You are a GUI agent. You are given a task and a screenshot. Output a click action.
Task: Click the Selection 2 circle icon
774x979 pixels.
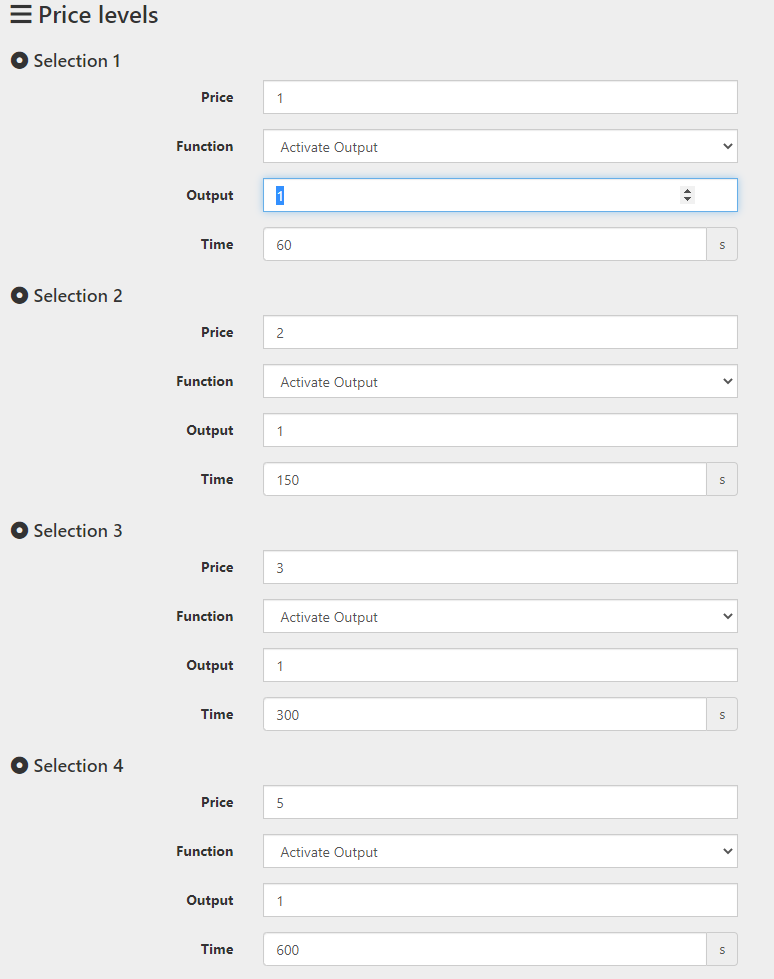[19, 295]
